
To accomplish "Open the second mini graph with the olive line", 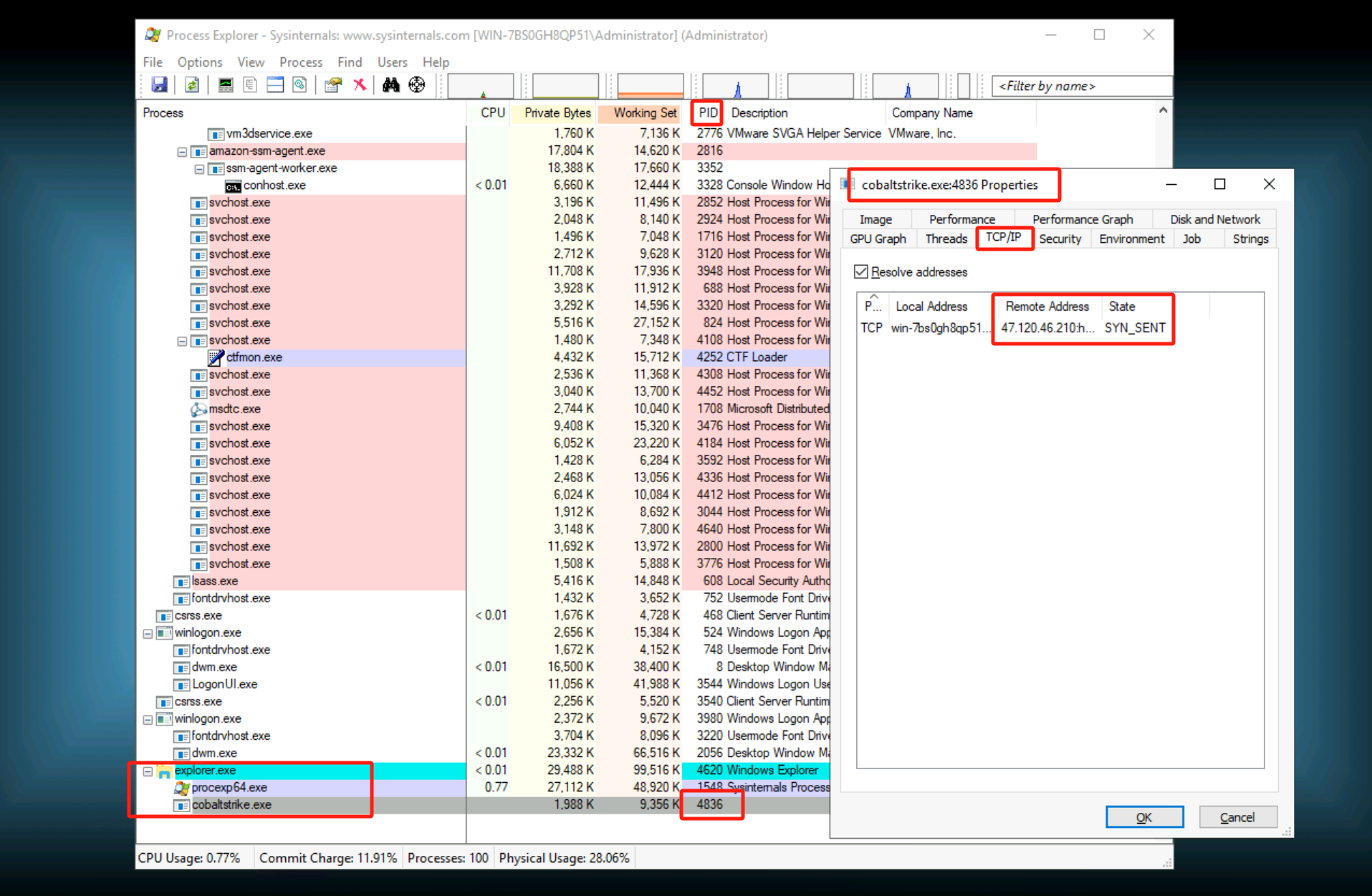I will pos(565,86).
